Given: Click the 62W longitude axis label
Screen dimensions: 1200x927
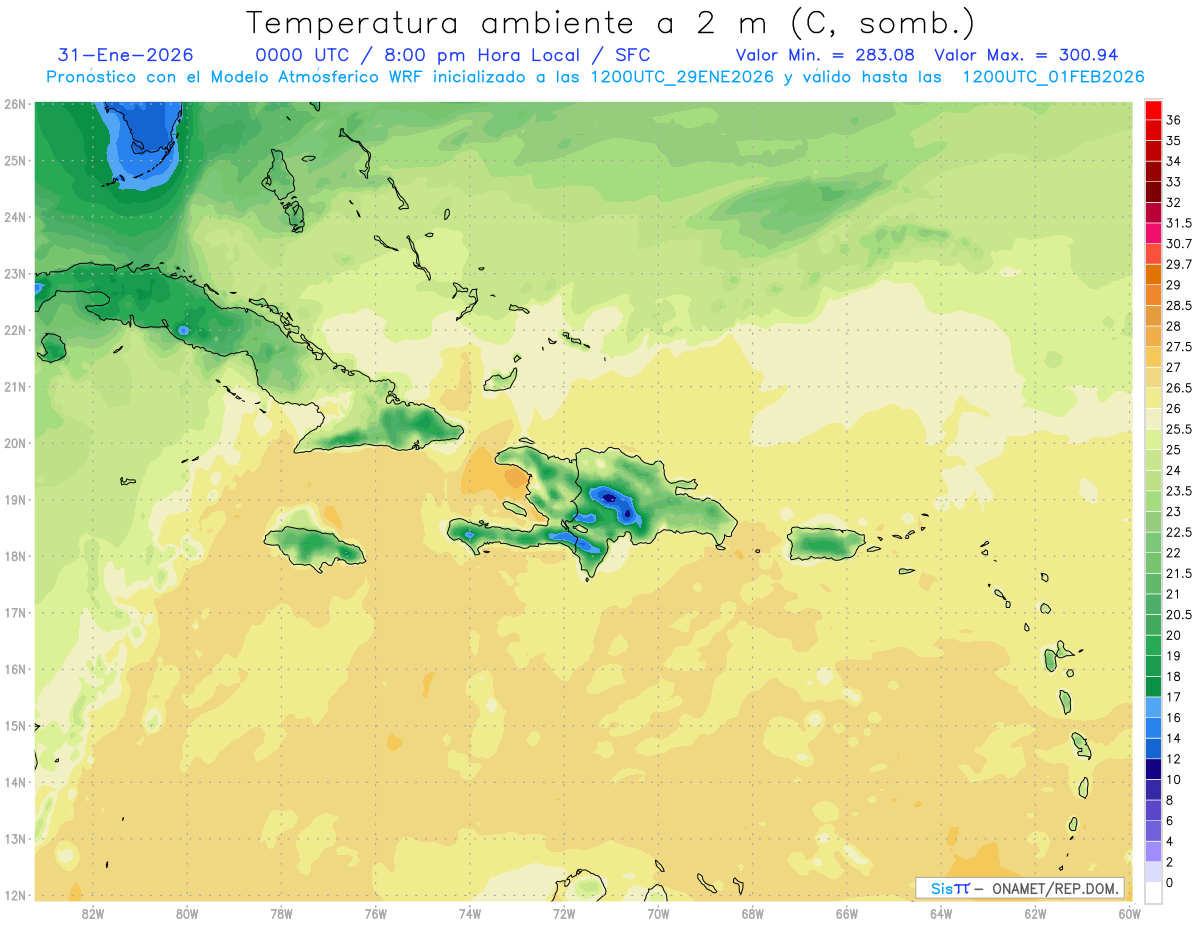Looking at the screenshot, I should [x=1034, y=914].
